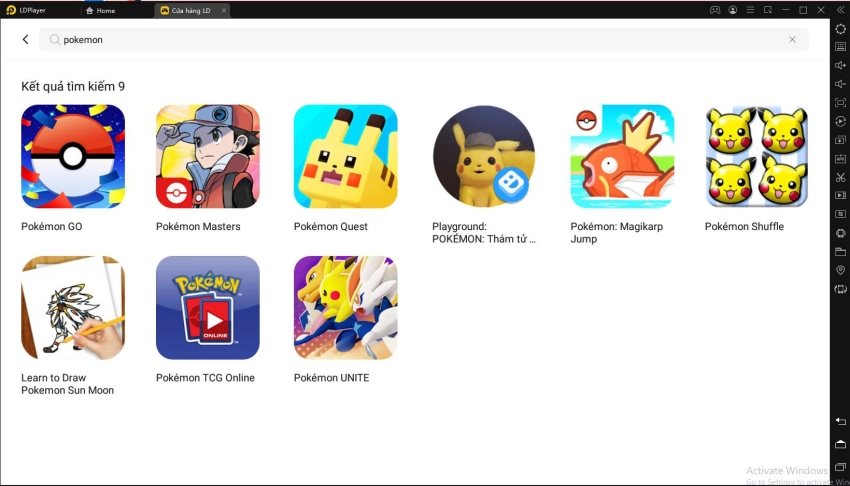Open LDPlayer settings gear in sidebar
The width and height of the screenshot is (850, 486).
click(840, 29)
